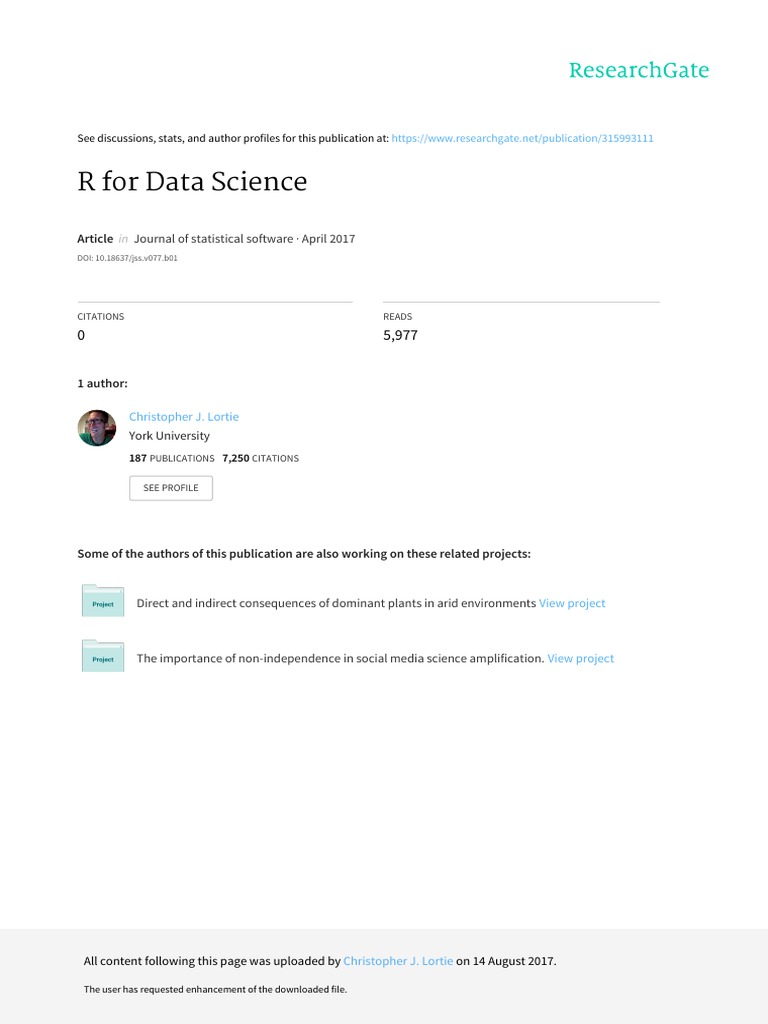
Task: Click the "Direct and indirect consequences" project title
Action: (336, 603)
